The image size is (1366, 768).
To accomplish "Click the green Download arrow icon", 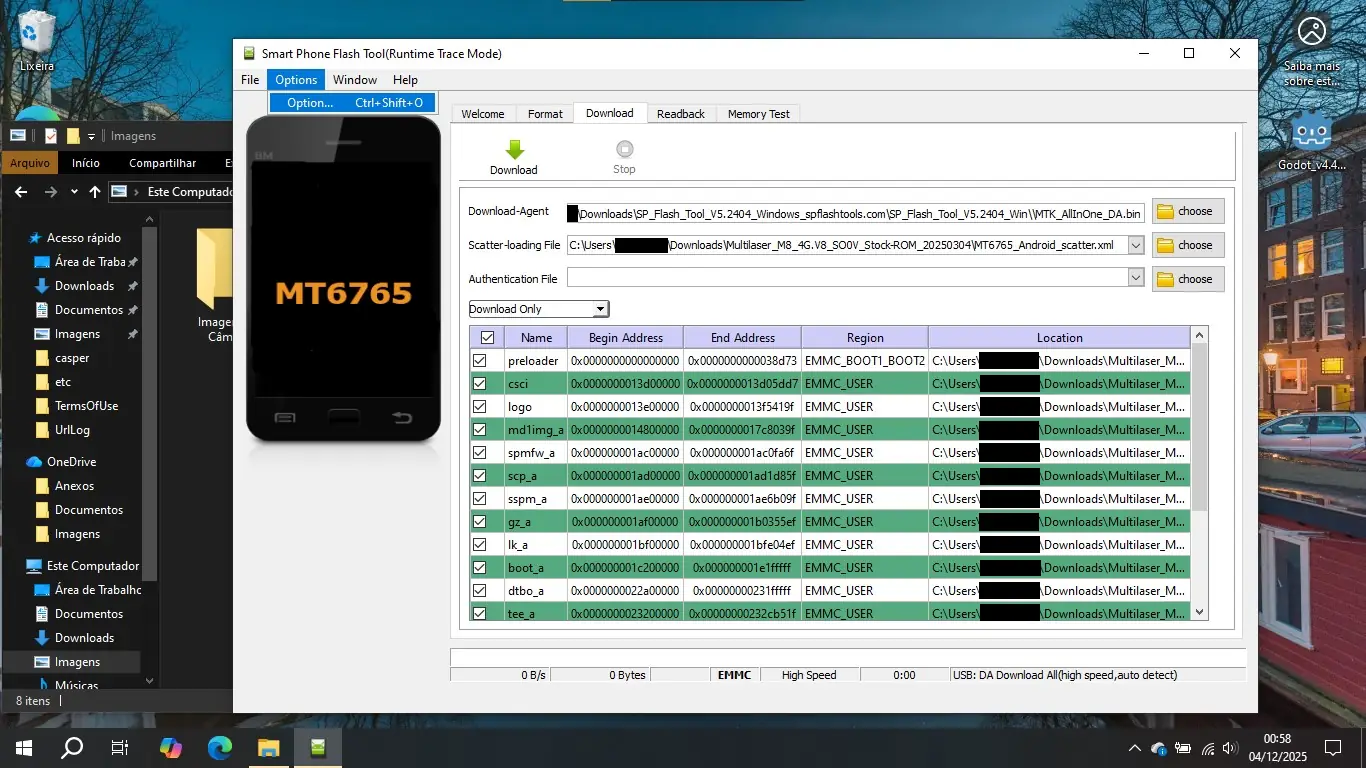I will [514, 150].
